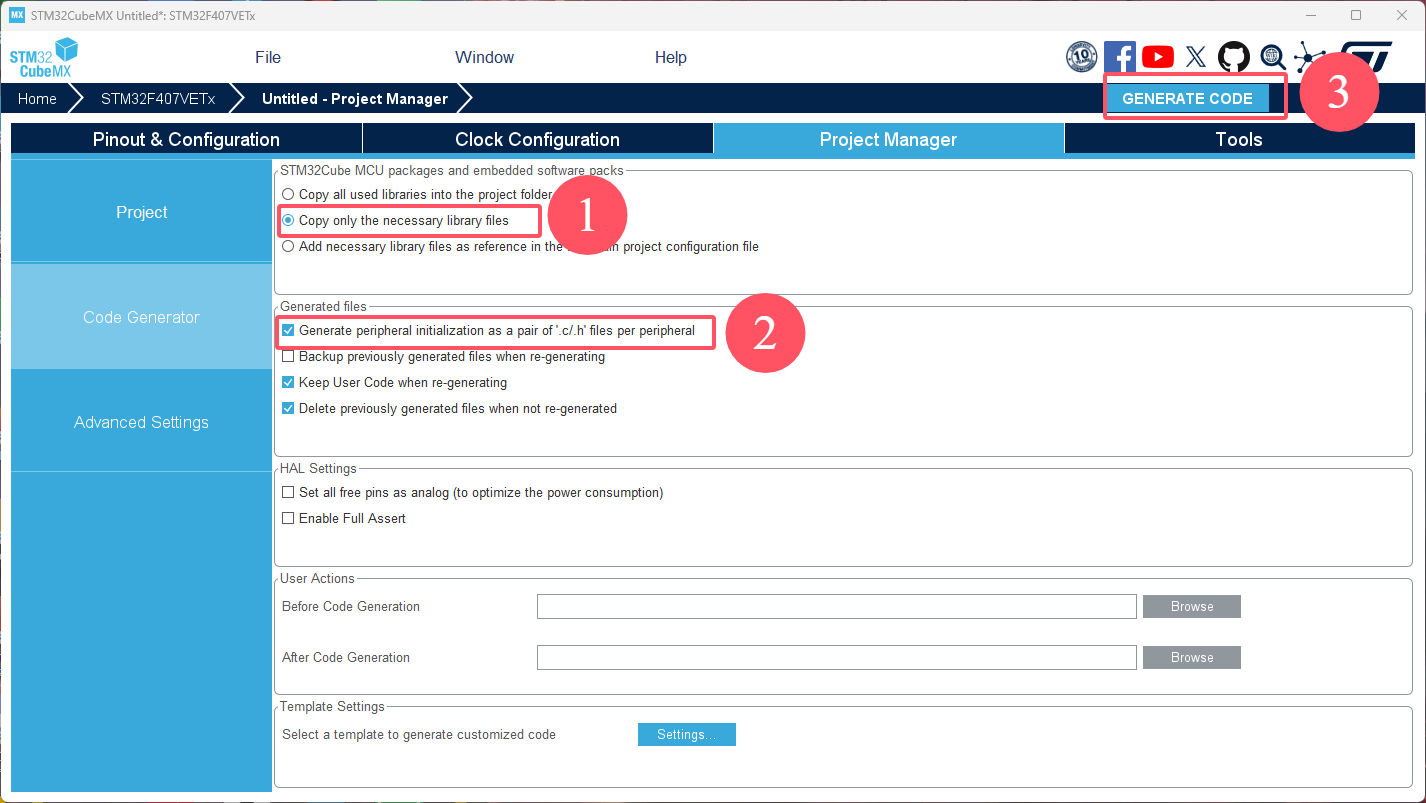Screen dimensions: 1426x803
Task: Click the 'User Actions' group label
Action: pos(317,578)
